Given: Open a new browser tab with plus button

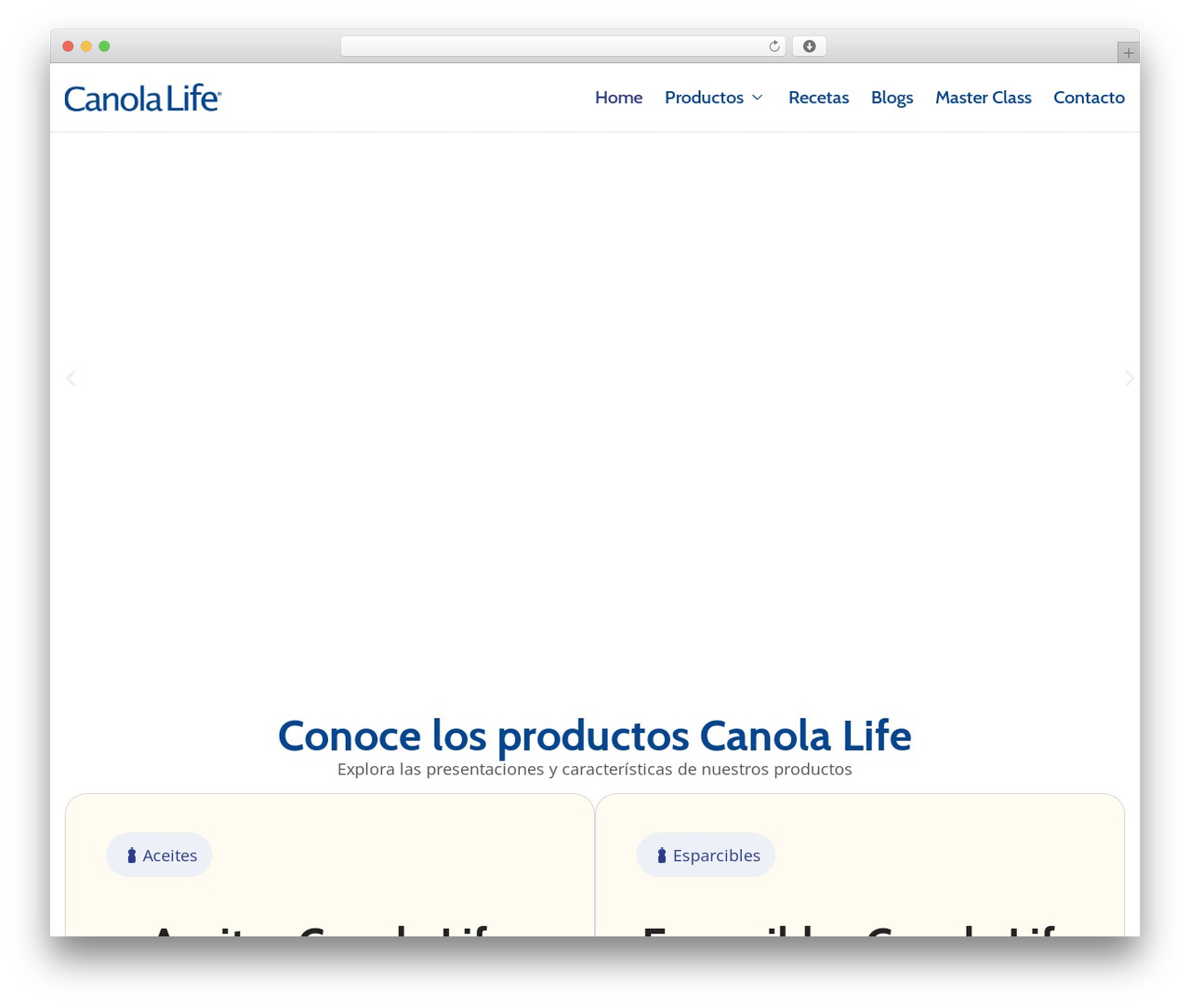Looking at the screenshot, I should tap(1128, 53).
